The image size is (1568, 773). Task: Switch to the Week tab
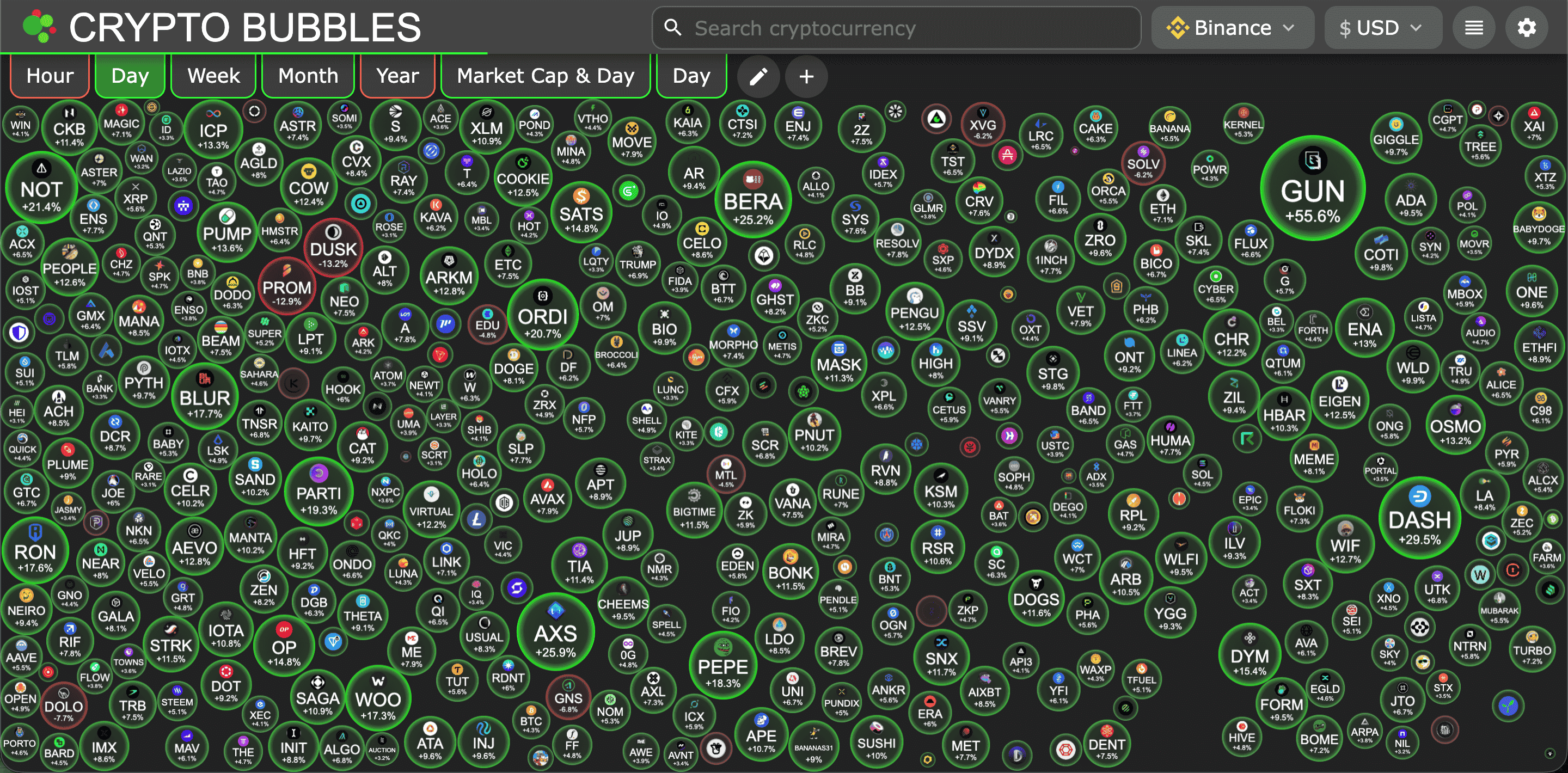point(213,76)
